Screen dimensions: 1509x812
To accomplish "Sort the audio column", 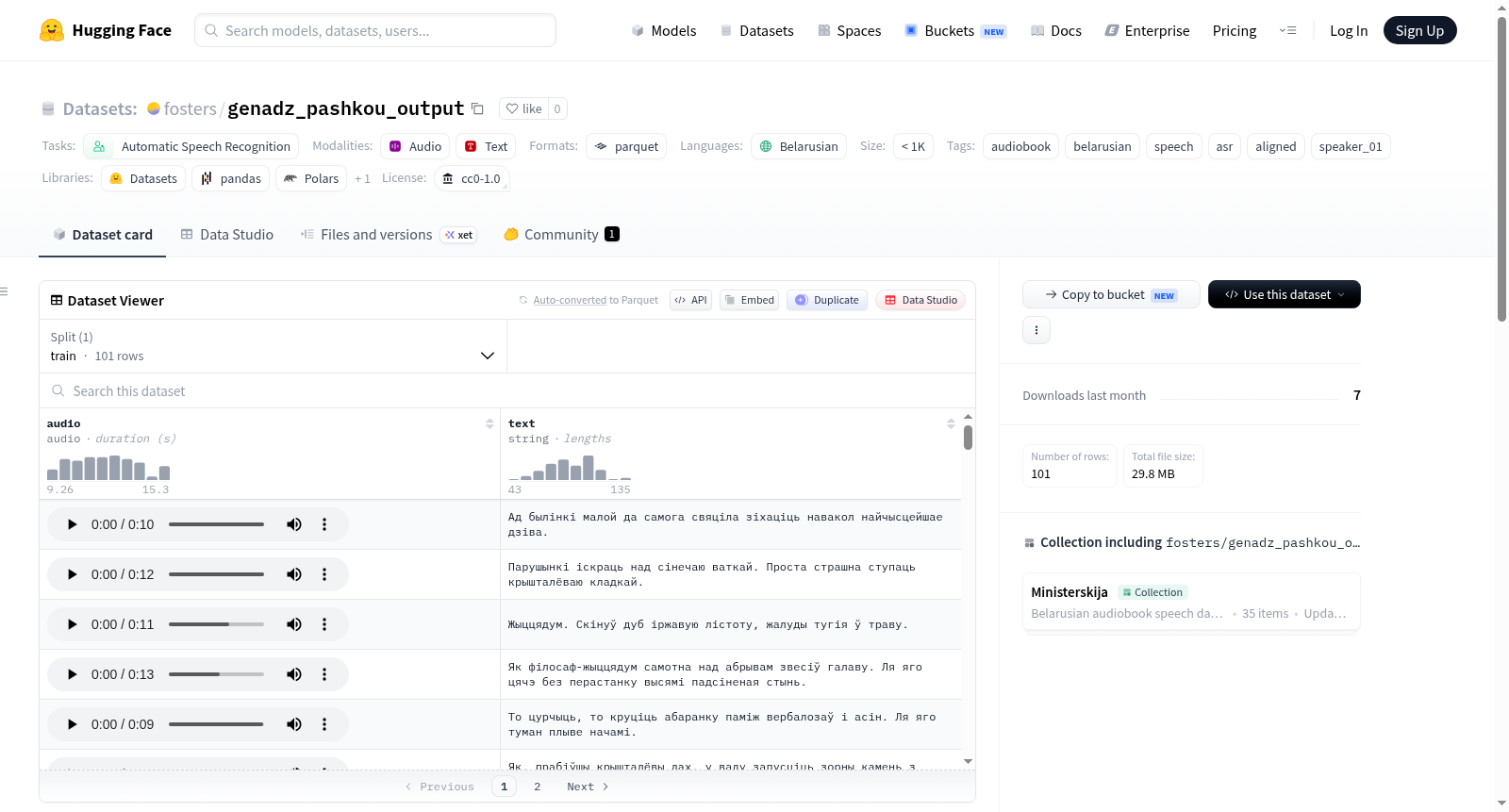I will [489, 423].
